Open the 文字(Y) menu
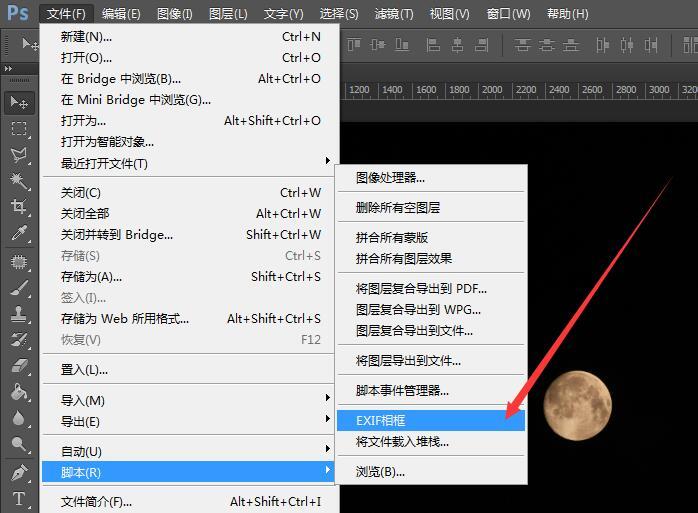The height and width of the screenshot is (513, 698). click(x=283, y=14)
